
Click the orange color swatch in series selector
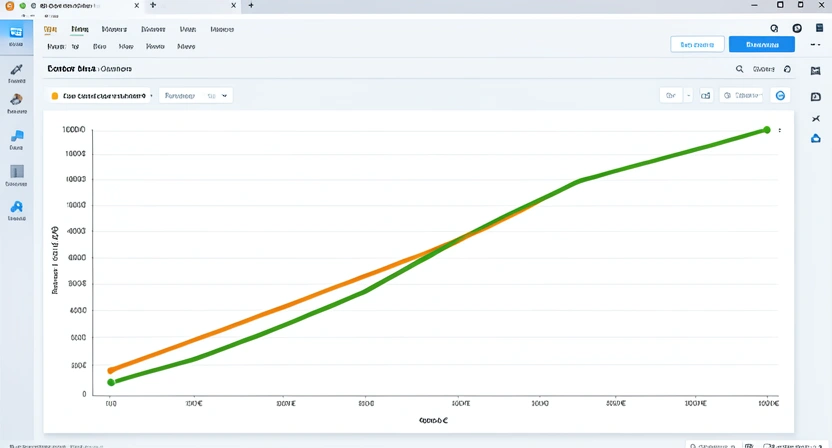(x=55, y=96)
